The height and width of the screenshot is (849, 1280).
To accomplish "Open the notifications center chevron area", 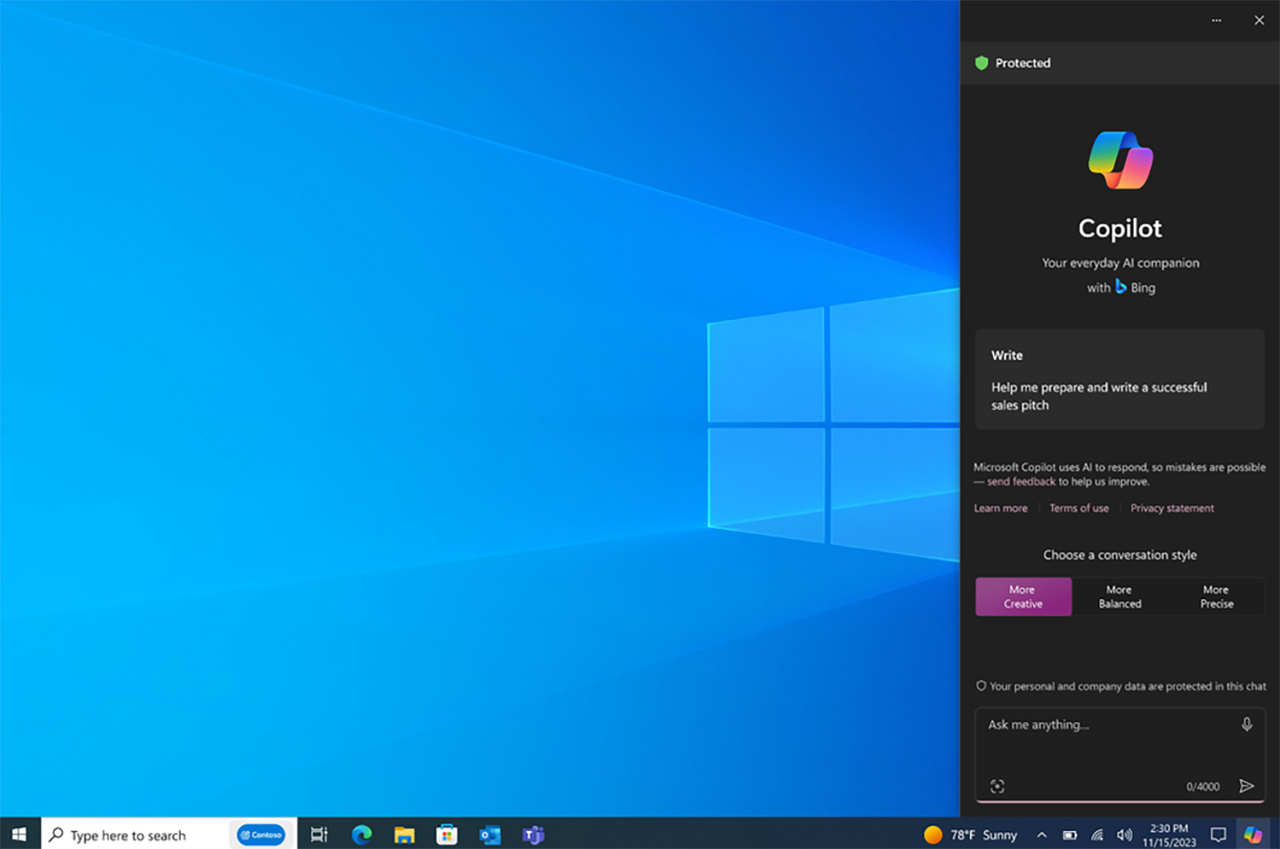I will [x=1218, y=834].
